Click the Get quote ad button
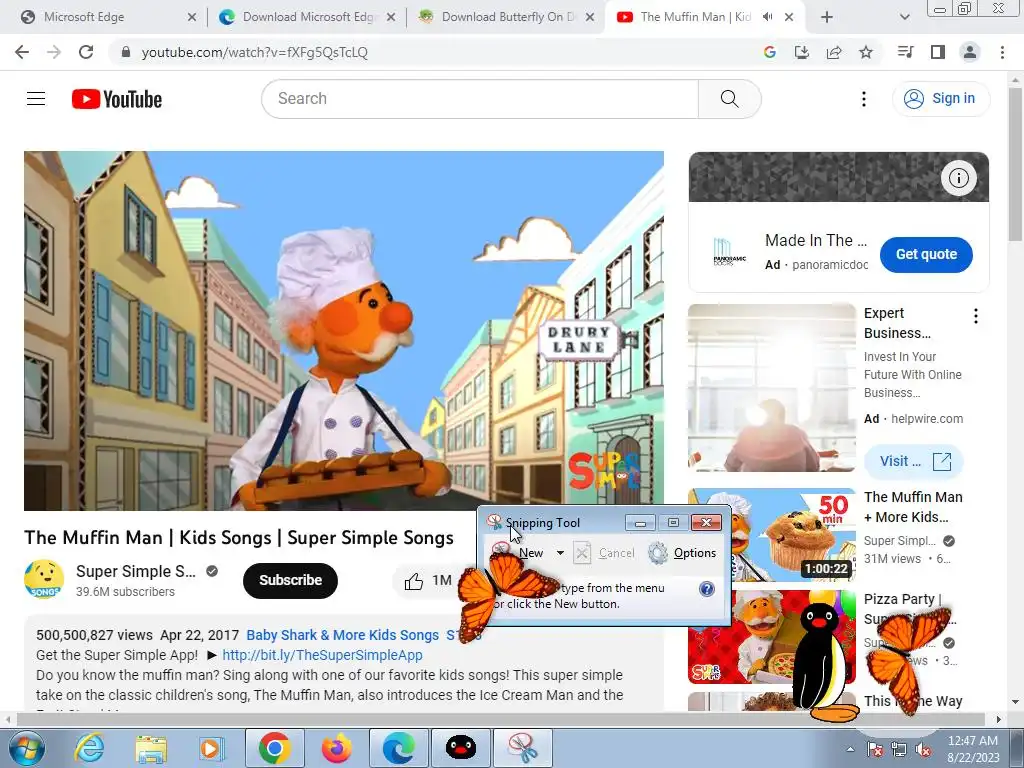Image resolution: width=1024 pixels, height=768 pixels. (926, 255)
